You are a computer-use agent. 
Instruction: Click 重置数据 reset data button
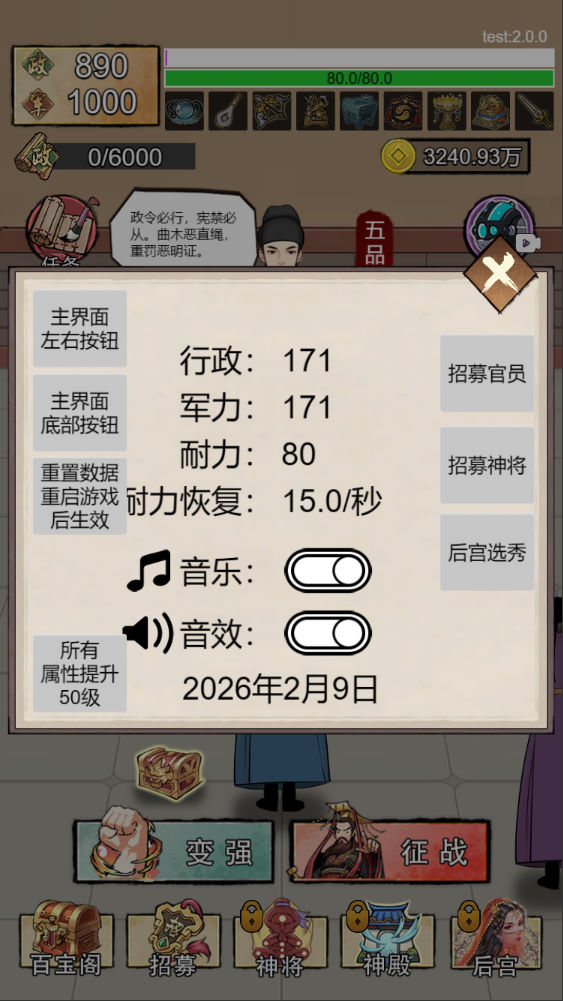click(80, 496)
